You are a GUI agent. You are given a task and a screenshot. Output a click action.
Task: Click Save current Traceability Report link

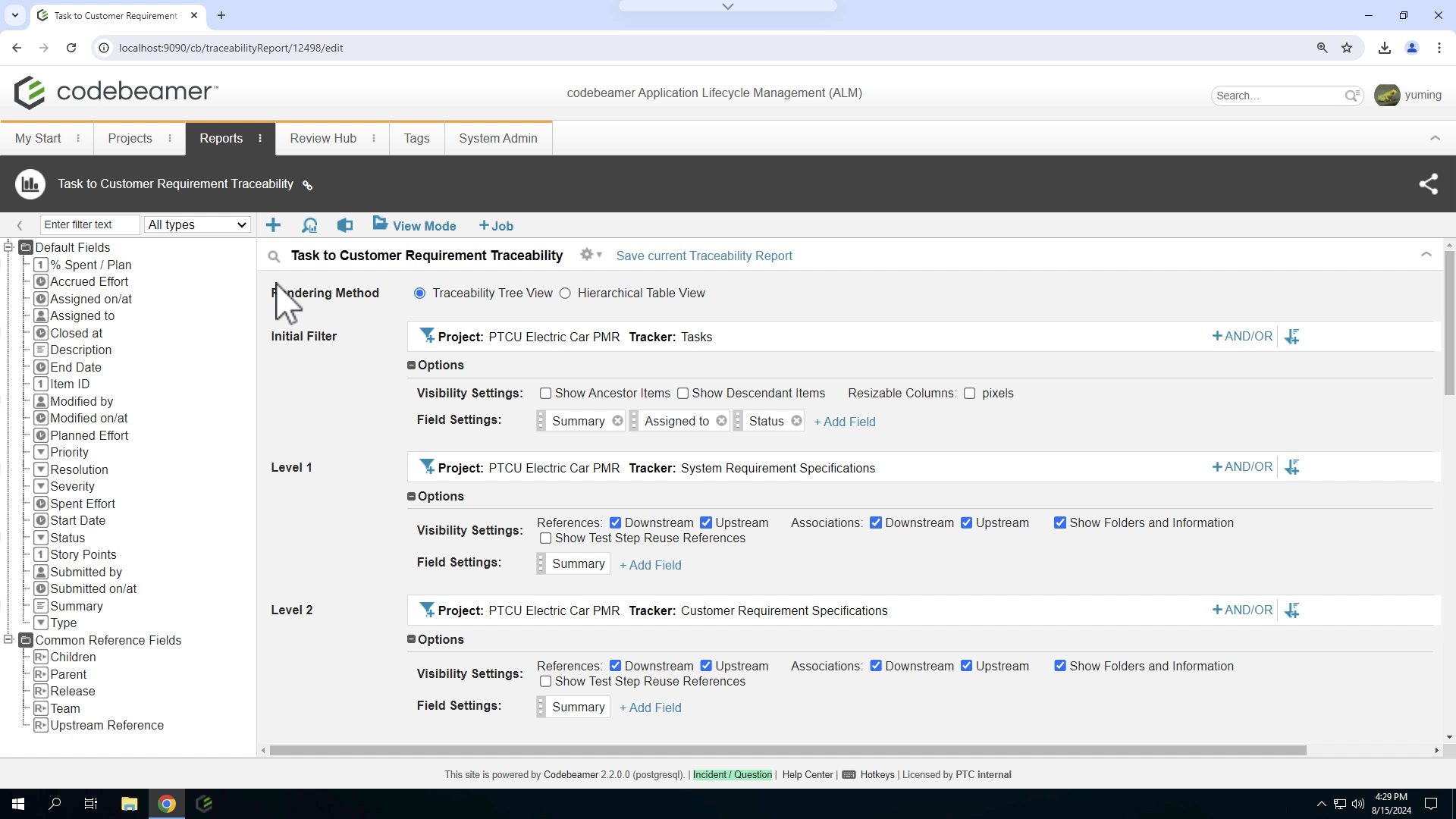click(704, 256)
